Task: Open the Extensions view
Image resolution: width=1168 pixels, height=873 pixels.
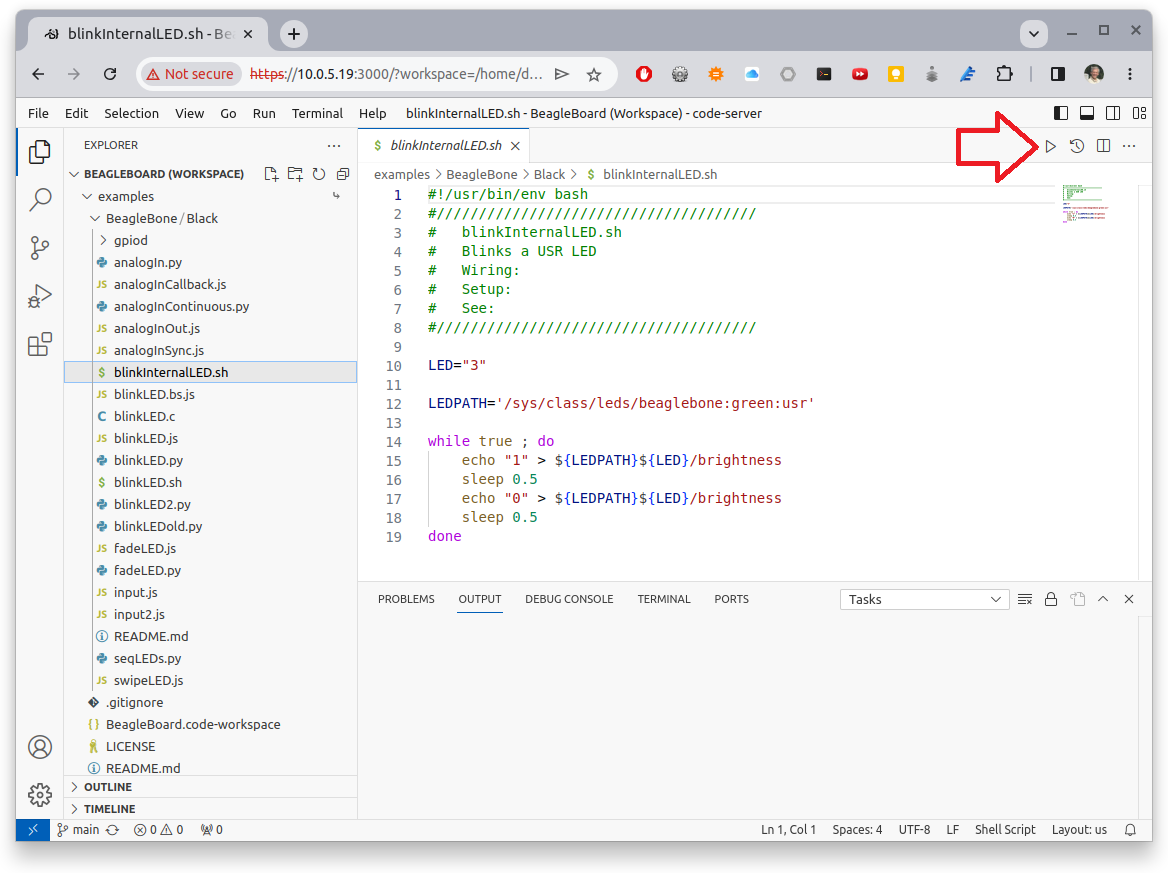Action: point(40,345)
